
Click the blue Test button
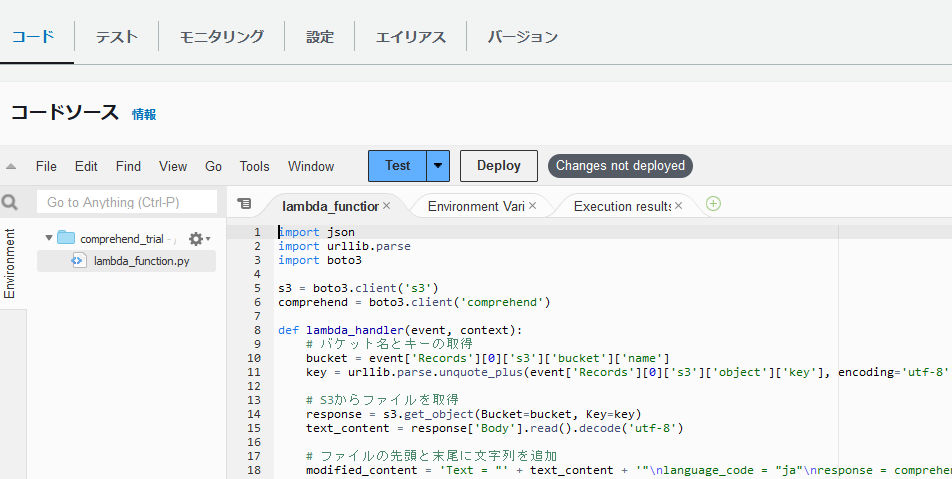coord(397,166)
